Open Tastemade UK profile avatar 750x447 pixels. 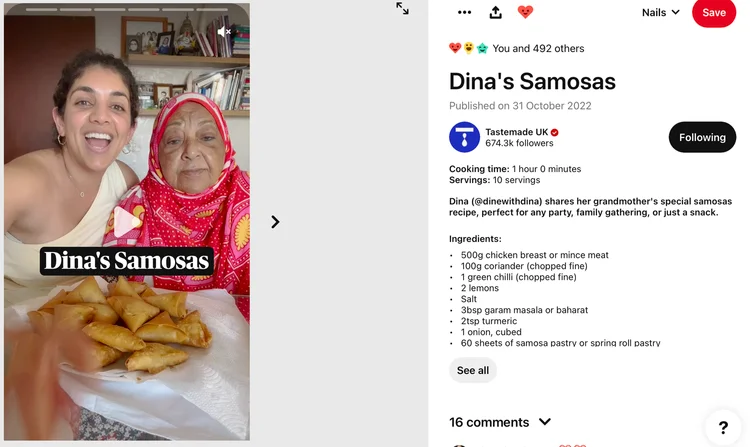tap(464, 137)
